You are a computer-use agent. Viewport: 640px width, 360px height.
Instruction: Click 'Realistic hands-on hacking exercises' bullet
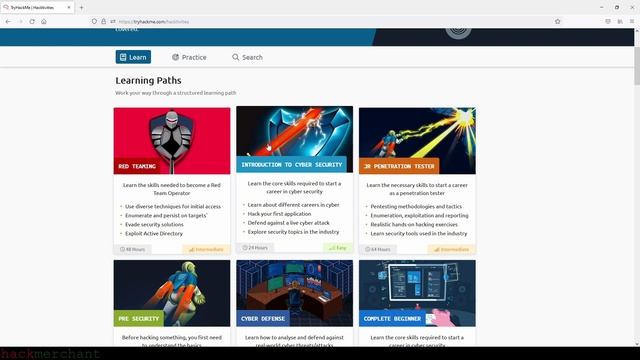click(414, 224)
